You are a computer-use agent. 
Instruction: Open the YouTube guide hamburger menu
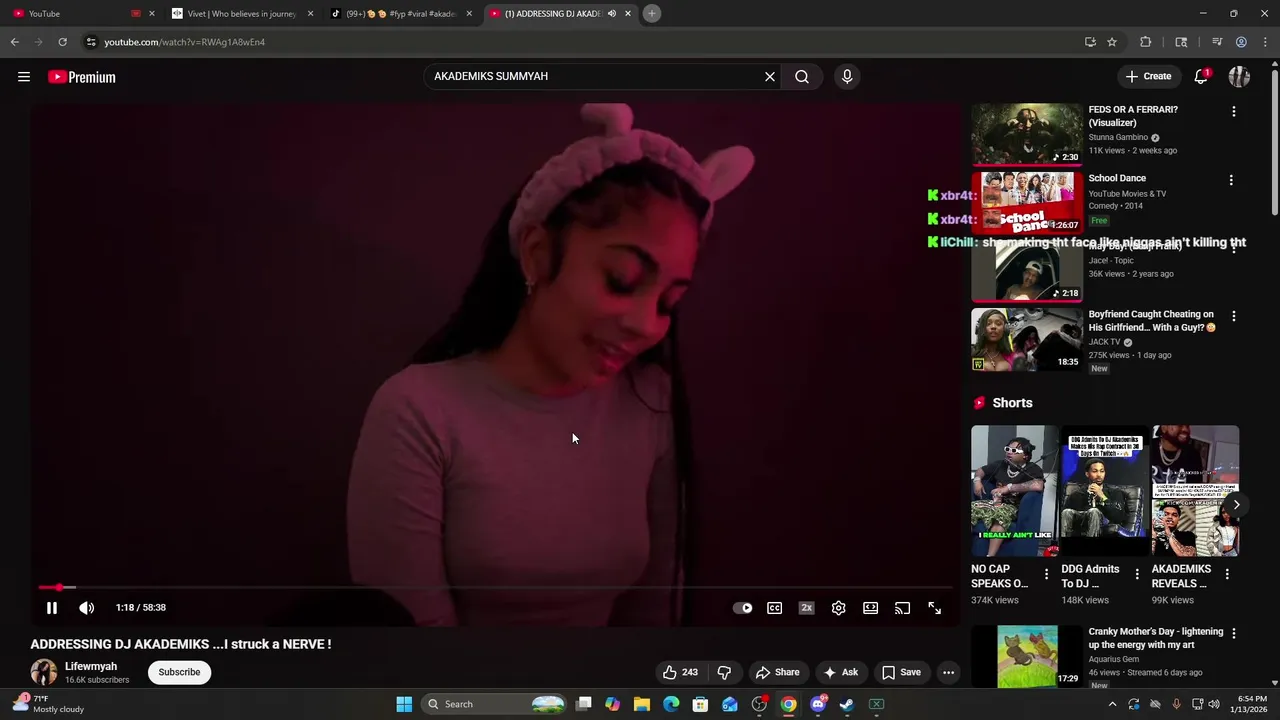(x=24, y=77)
